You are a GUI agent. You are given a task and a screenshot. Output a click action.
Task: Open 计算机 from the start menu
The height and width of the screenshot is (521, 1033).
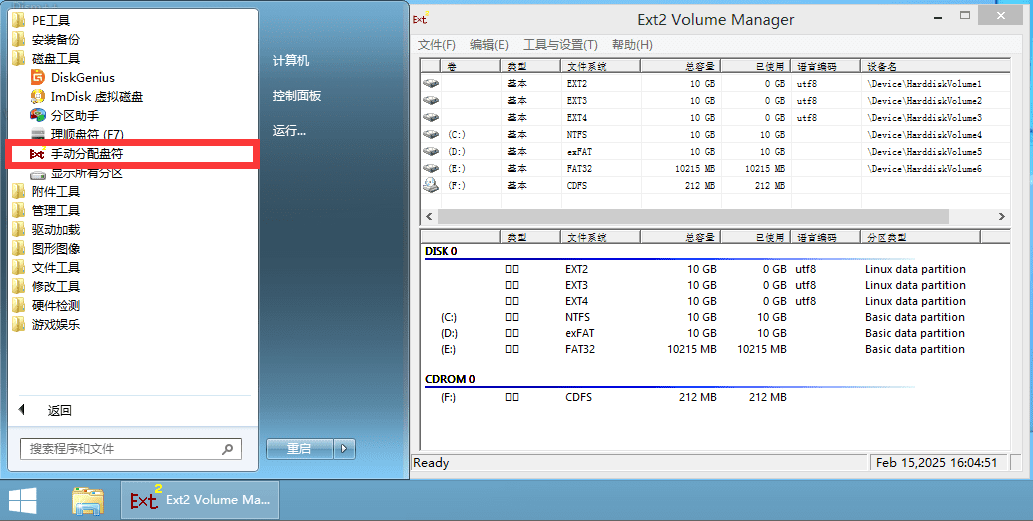[x=291, y=61]
